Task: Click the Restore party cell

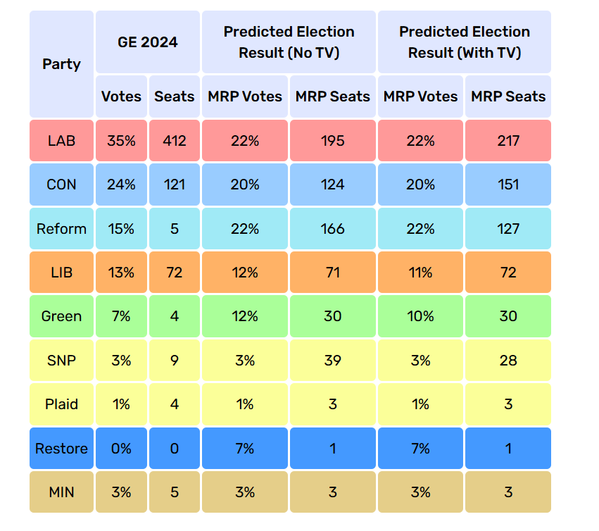Action: [62, 448]
